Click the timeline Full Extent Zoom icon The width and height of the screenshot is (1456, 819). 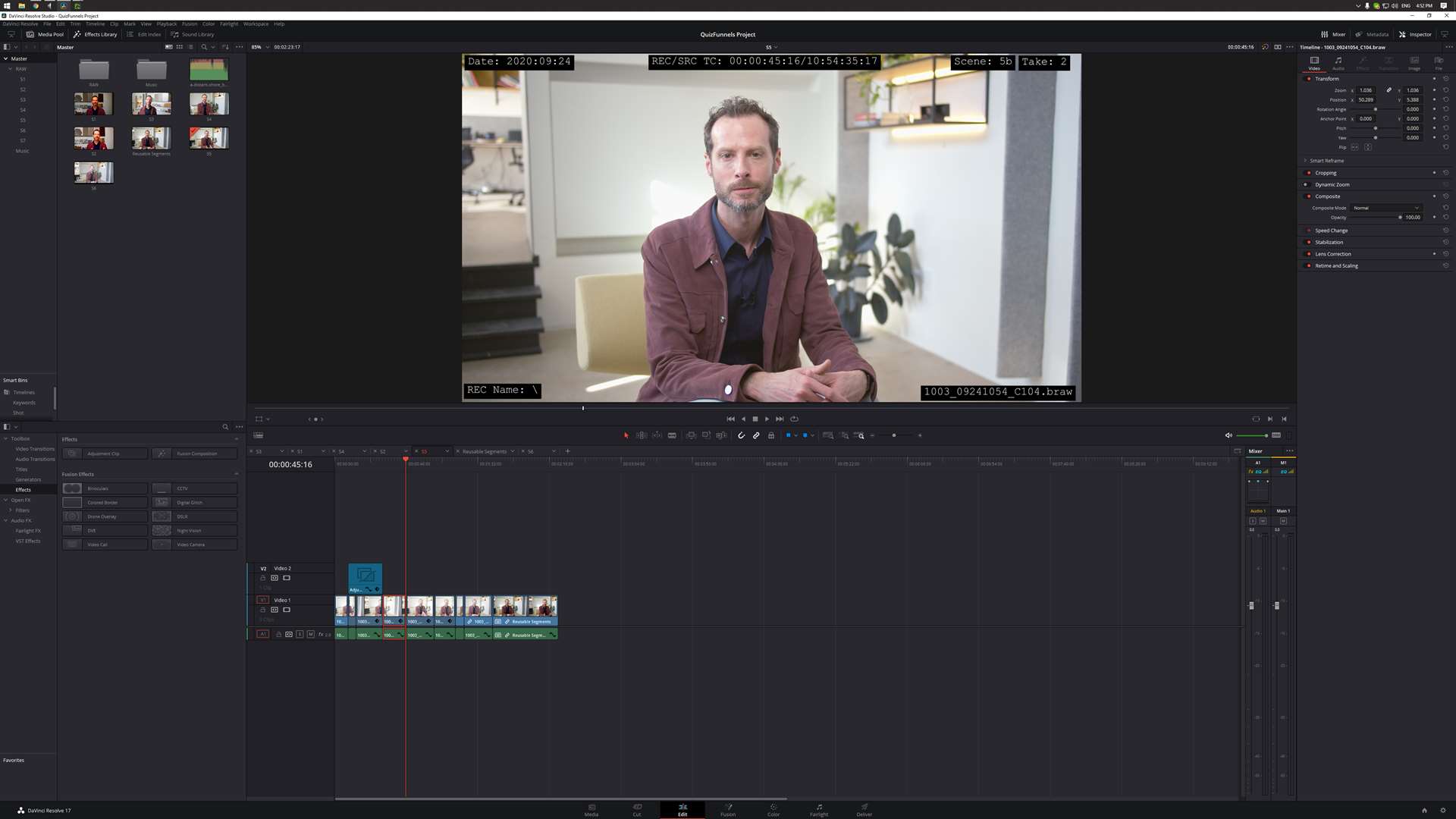coord(827,435)
